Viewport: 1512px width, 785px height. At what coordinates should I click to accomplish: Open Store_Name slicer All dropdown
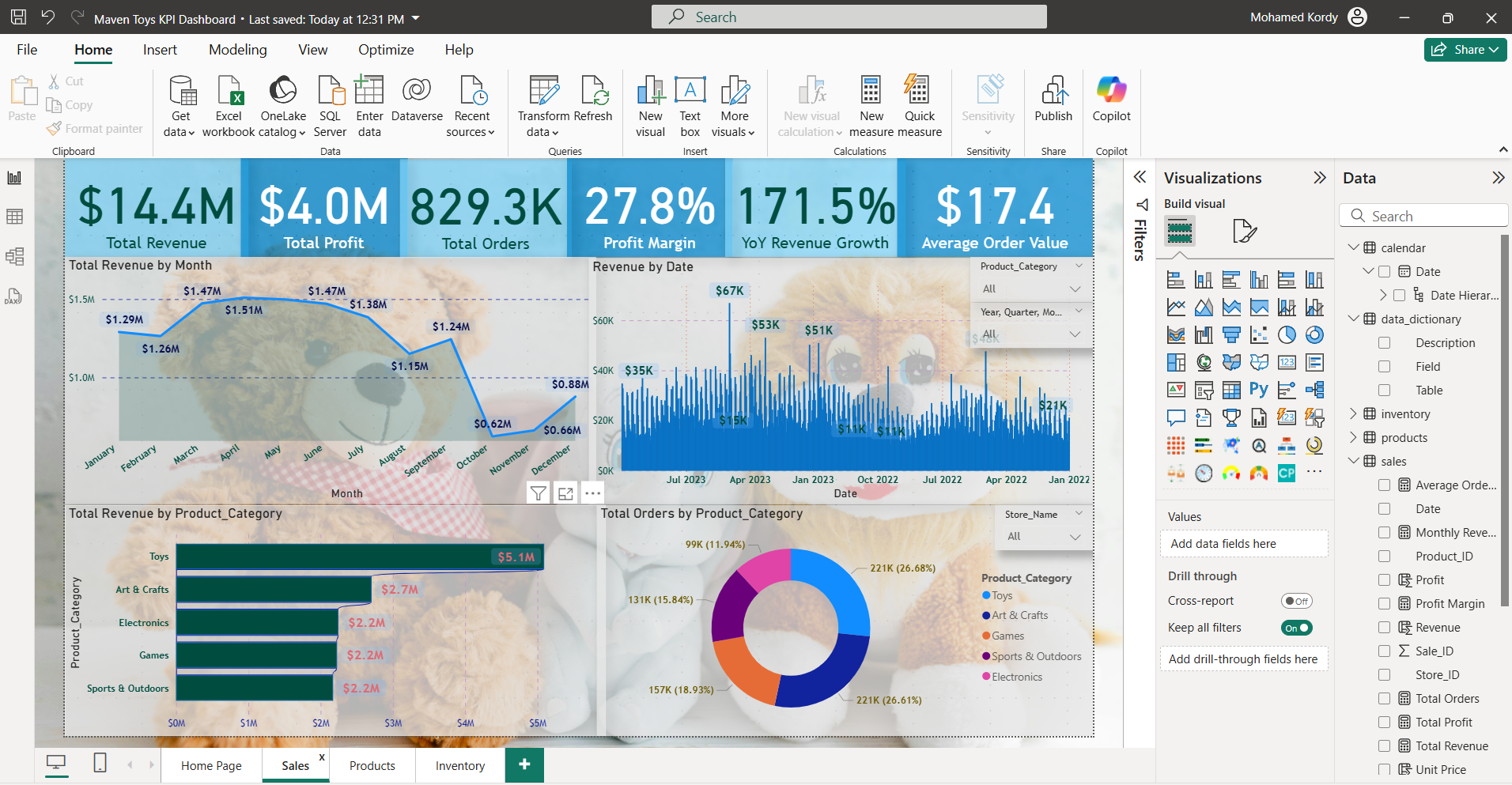pyautogui.click(x=1044, y=537)
